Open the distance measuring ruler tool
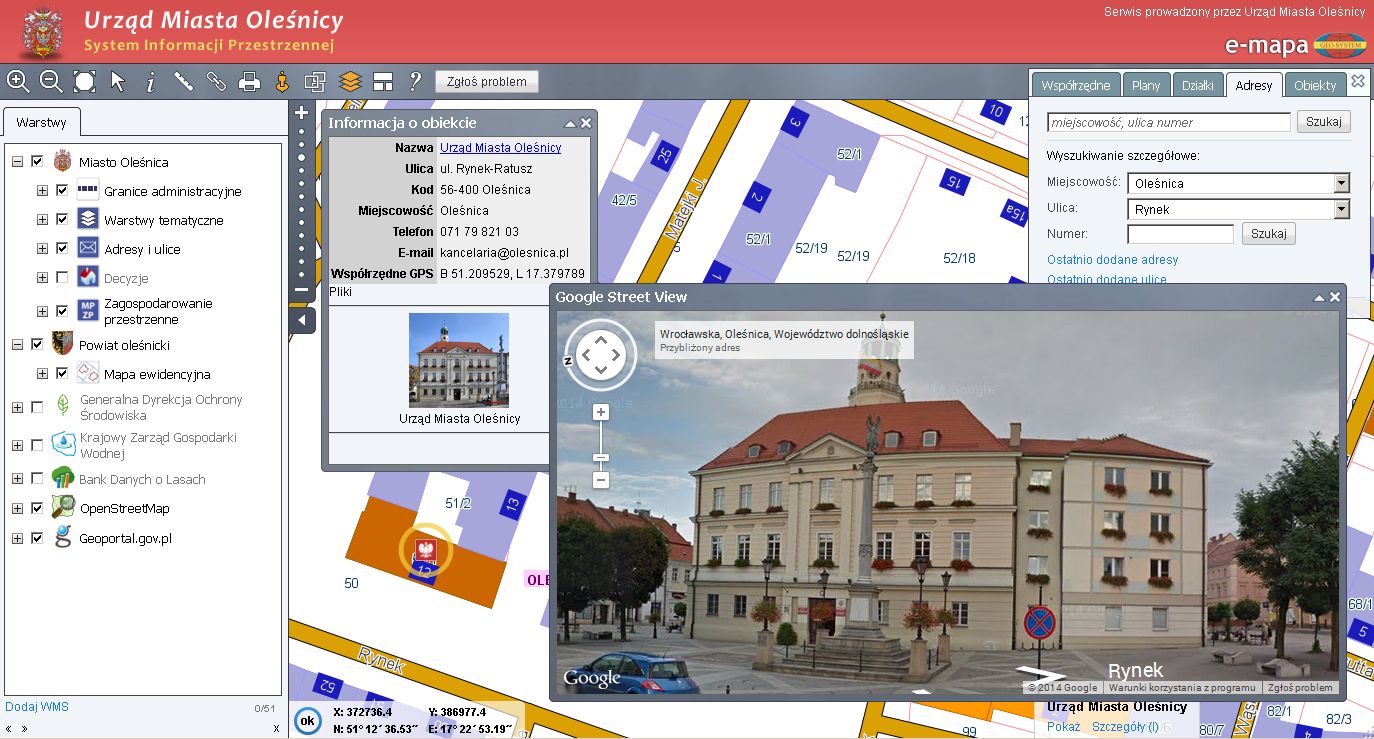The height and width of the screenshot is (739, 1374). click(x=184, y=81)
